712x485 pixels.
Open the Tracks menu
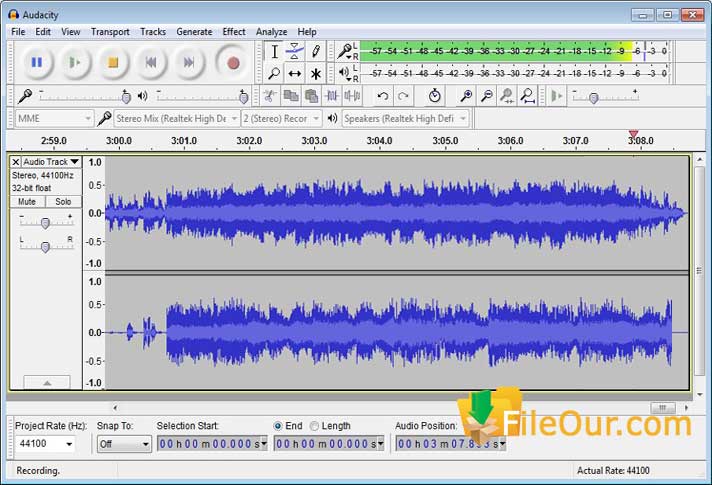pyautogui.click(x=153, y=32)
